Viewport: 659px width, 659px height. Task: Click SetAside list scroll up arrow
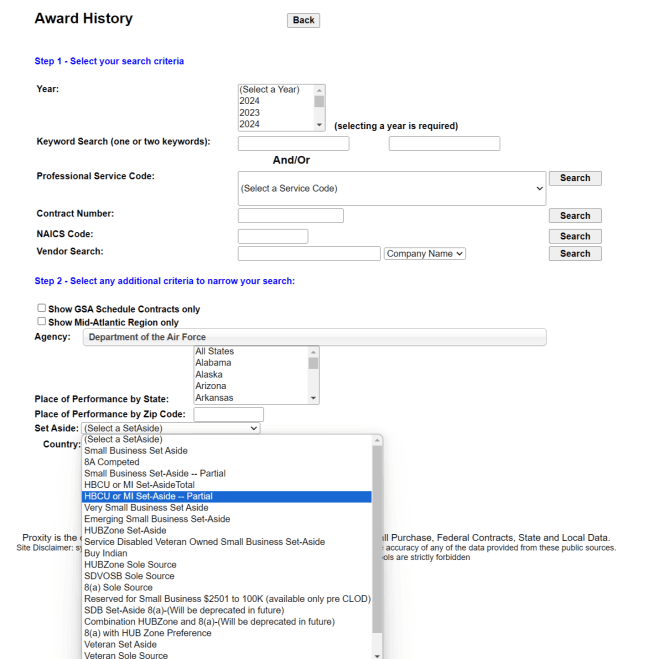[x=377, y=440]
